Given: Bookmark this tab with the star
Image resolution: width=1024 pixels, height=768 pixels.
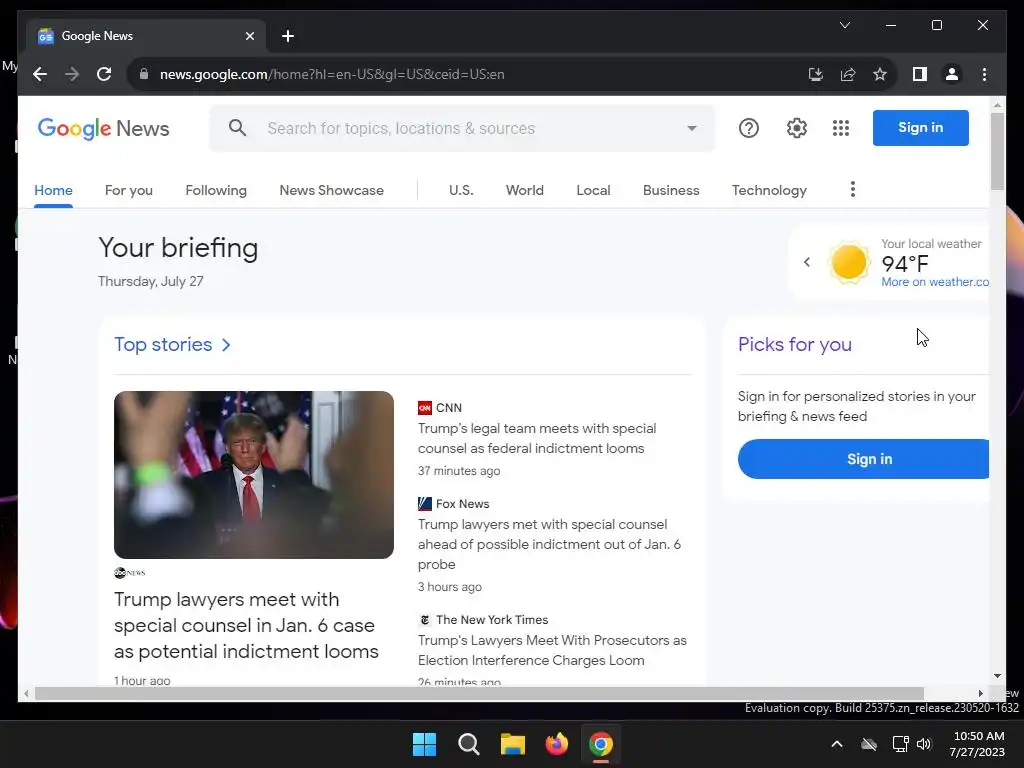Looking at the screenshot, I should (x=880, y=74).
